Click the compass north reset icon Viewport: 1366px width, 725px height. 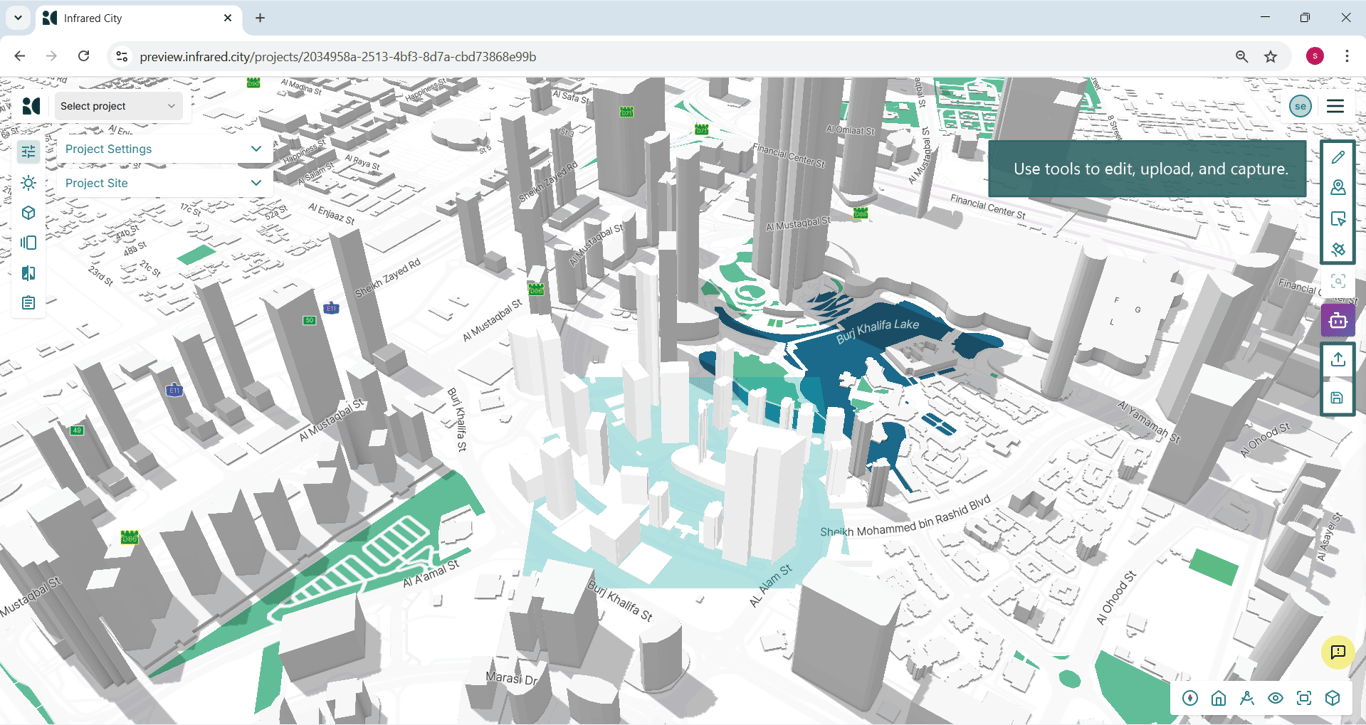pyautogui.click(x=1190, y=698)
